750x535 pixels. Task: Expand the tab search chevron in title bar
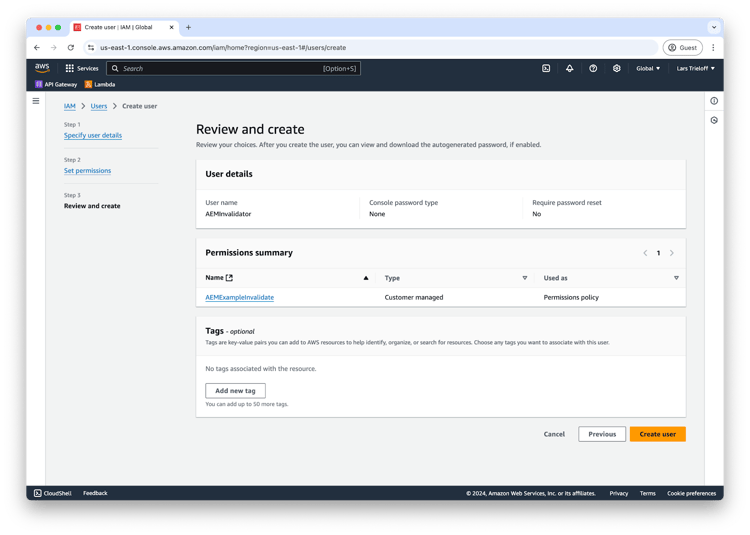pos(714,27)
